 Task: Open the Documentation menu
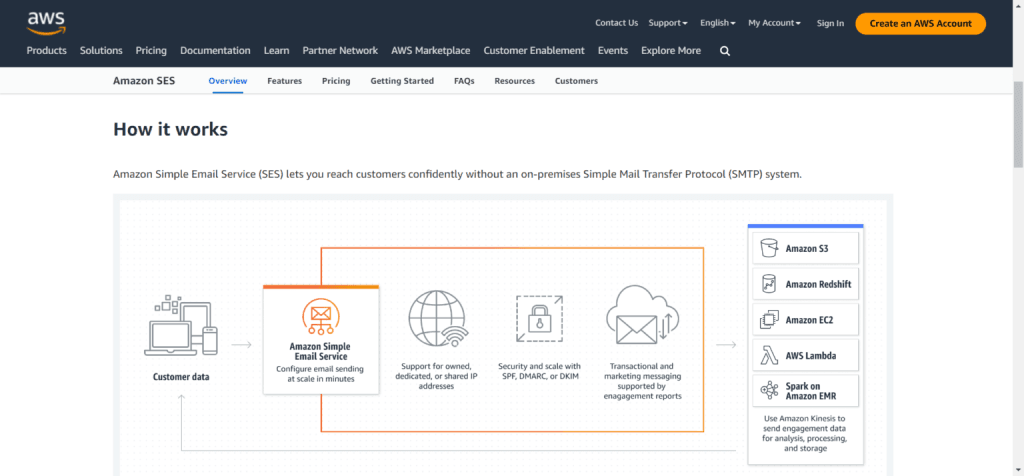(215, 50)
